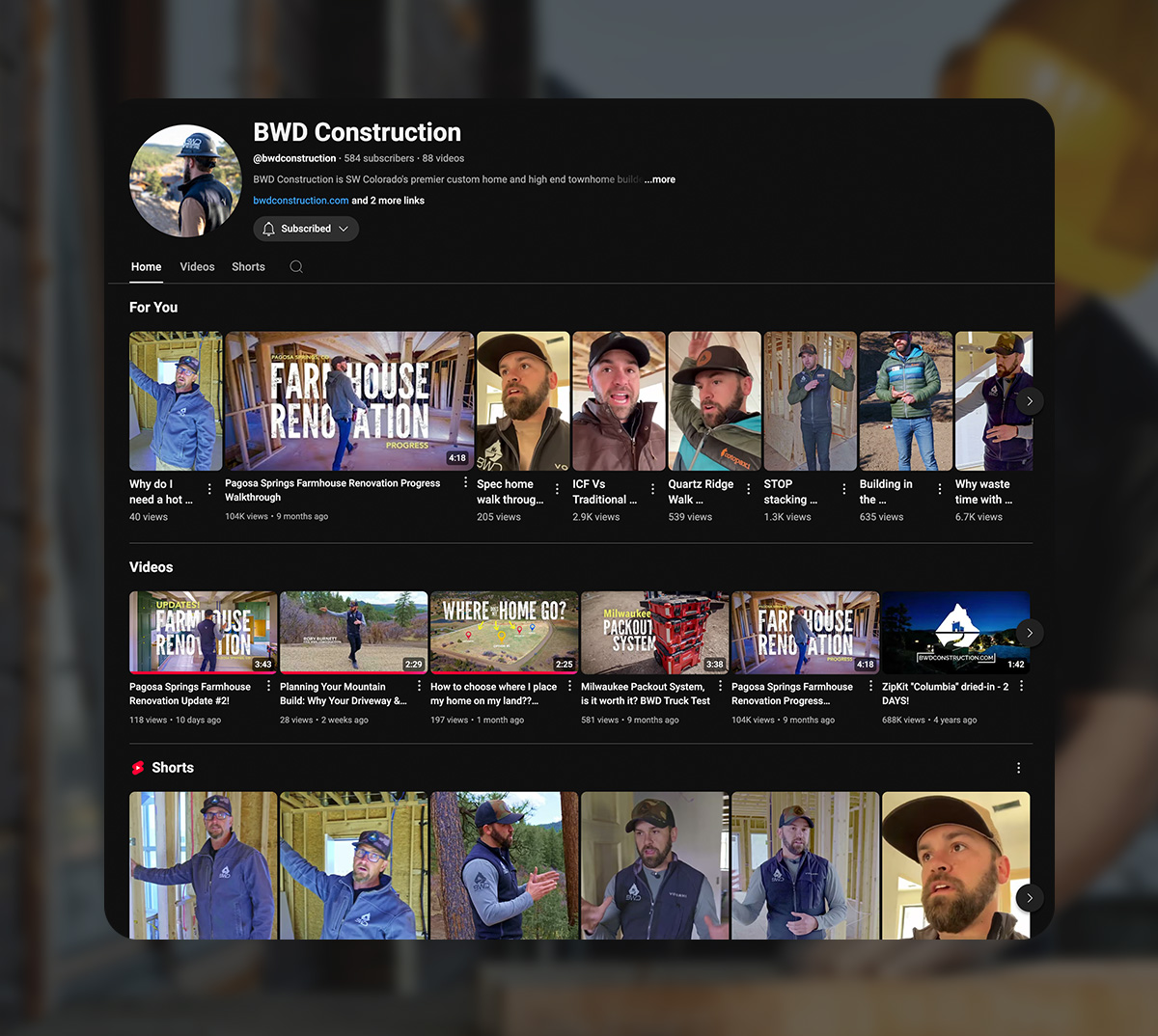Click the channel search magnifier icon
The height and width of the screenshot is (1036, 1158).
tap(296, 267)
